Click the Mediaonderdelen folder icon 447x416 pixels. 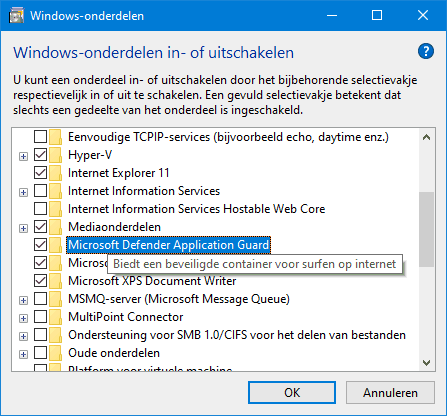pyautogui.click(x=55, y=227)
